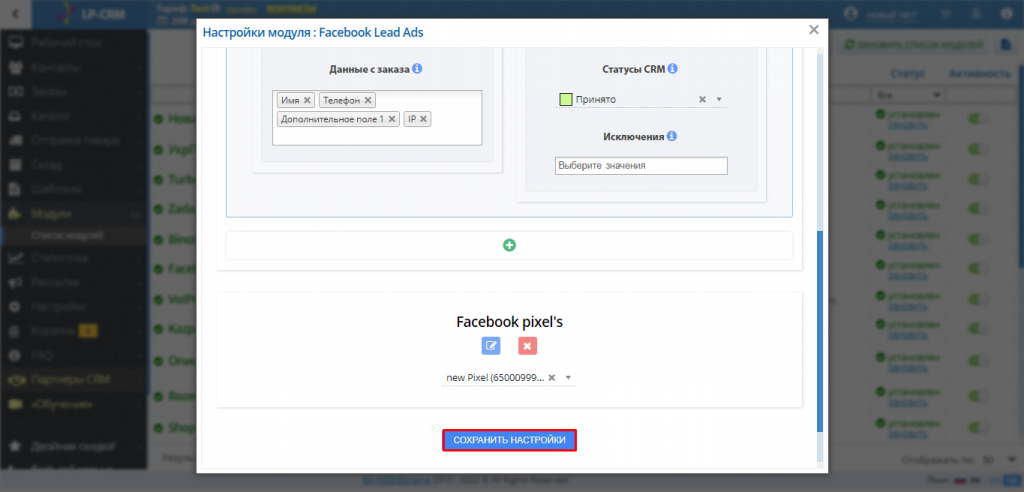Open info tooltip for Исключения
The width and height of the screenshot is (1024, 492).
pyautogui.click(x=672, y=137)
